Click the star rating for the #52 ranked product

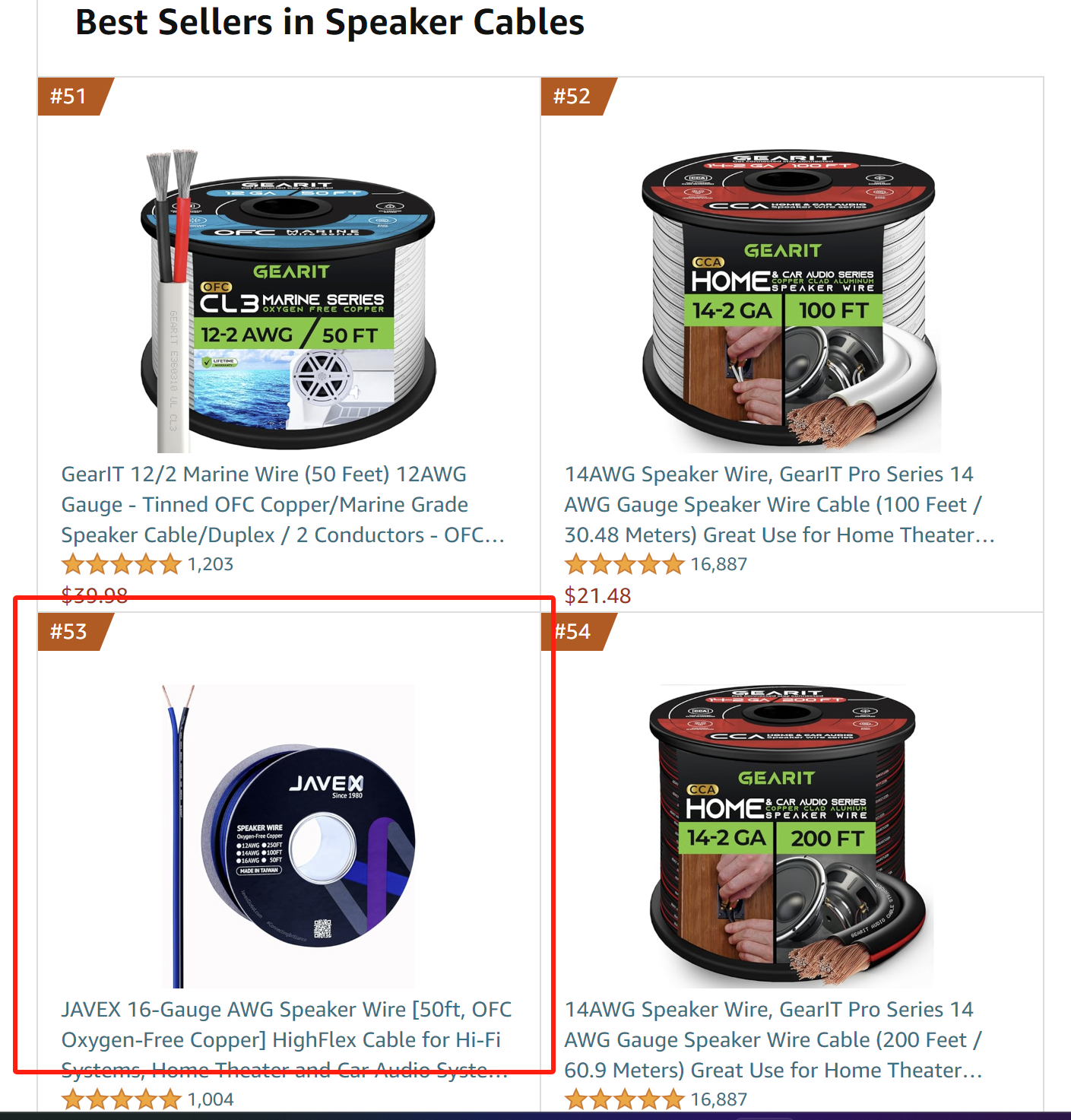tap(625, 565)
